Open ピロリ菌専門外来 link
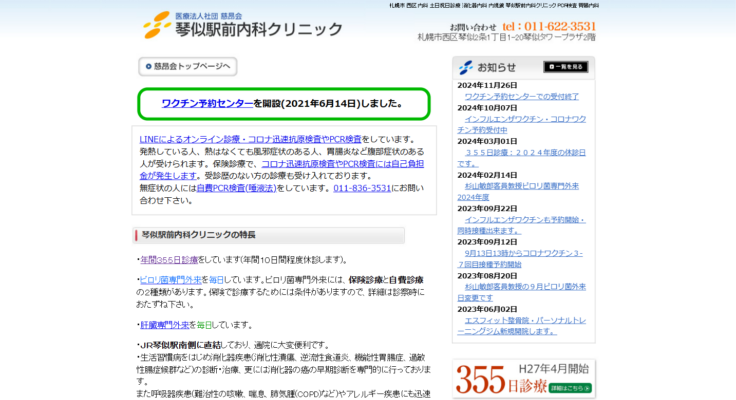Viewport: 736px width, 400px height. (170, 280)
